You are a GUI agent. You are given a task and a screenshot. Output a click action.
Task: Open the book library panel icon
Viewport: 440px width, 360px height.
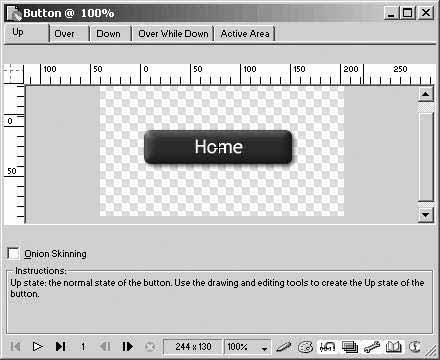(394, 347)
